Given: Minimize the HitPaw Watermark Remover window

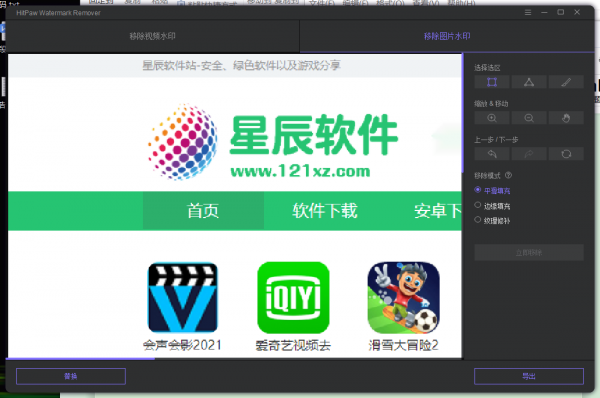Looking at the screenshot, I should tap(544, 13).
